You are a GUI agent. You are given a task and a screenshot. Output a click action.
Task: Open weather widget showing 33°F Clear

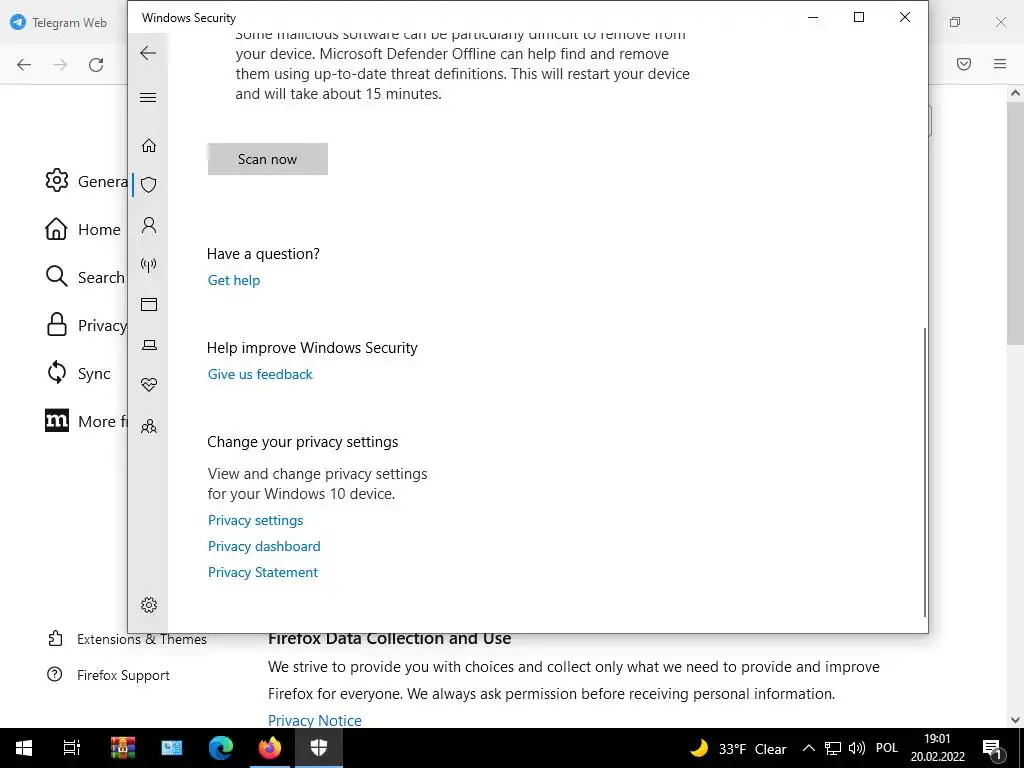coord(739,748)
